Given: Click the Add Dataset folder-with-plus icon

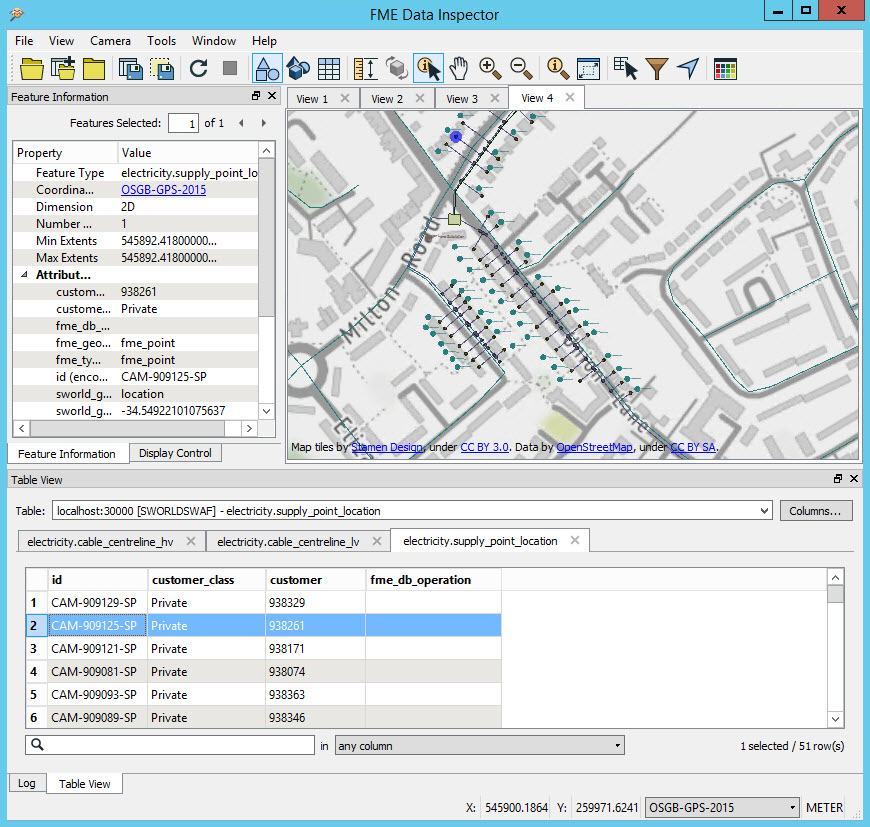Looking at the screenshot, I should tap(63, 69).
